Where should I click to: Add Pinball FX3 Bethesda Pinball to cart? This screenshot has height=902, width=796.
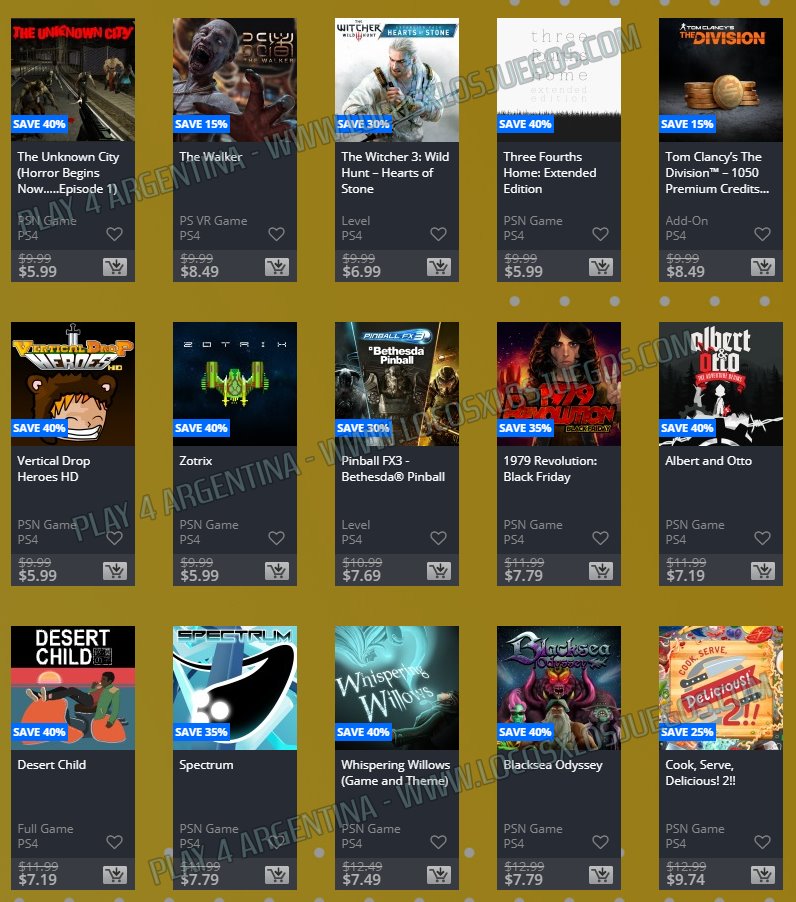439,571
